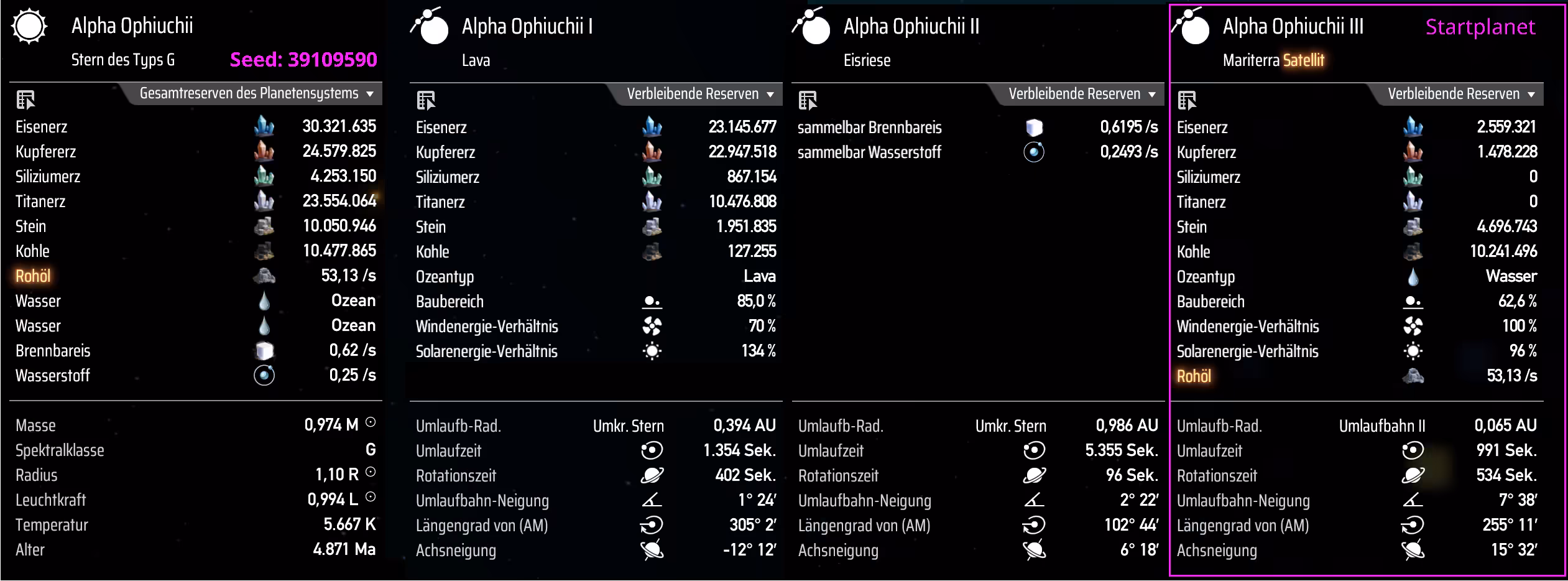
Task: Click the resource list icon in star panel
Action: click(26, 100)
